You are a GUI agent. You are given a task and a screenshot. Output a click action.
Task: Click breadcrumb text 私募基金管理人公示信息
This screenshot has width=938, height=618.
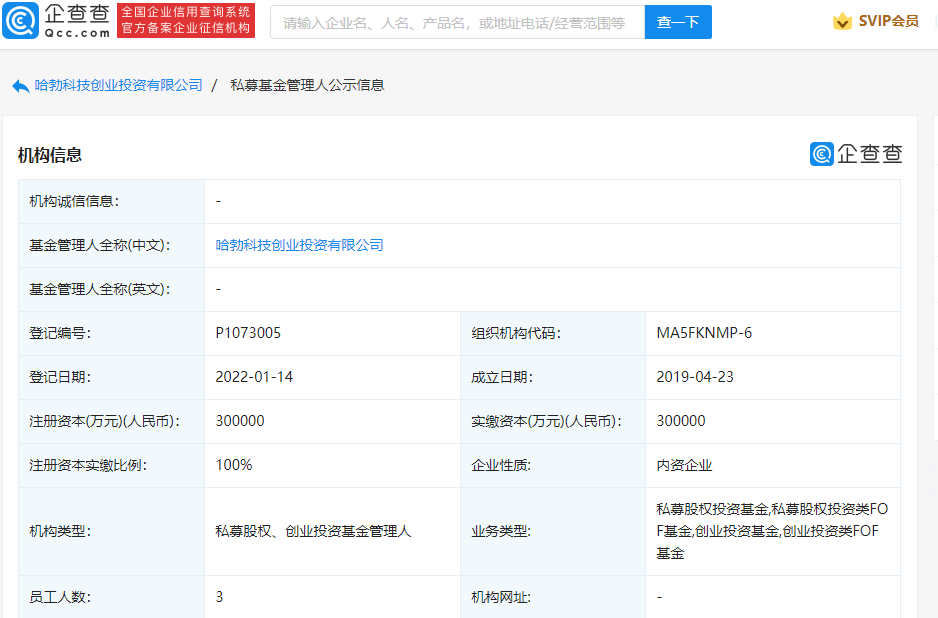(x=307, y=86)
